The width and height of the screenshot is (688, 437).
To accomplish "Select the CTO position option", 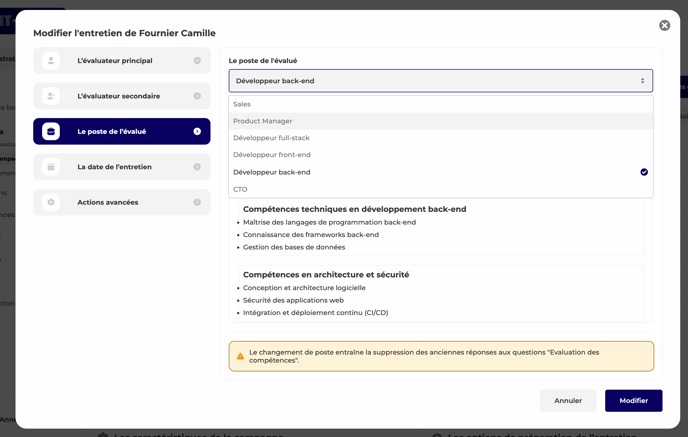I will click(240, 189).
